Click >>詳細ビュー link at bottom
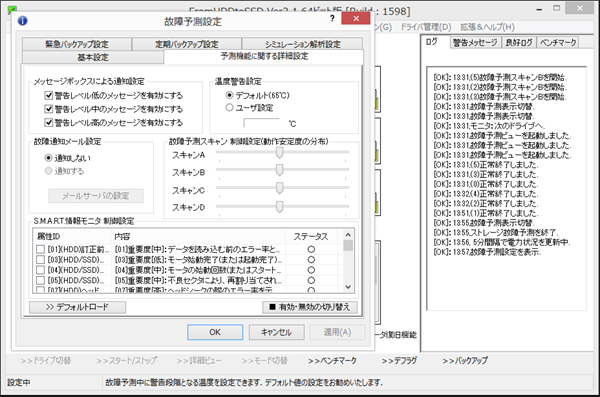 click(199, 361)
